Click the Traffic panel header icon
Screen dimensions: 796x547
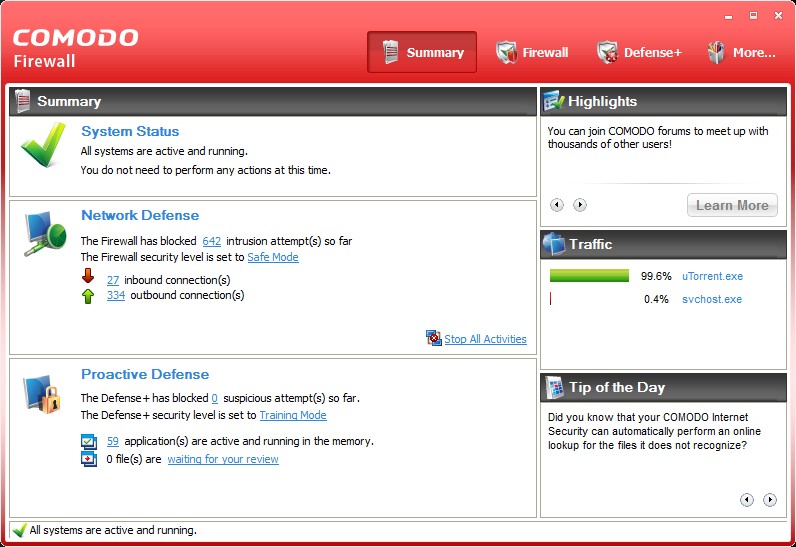click(x=554, y=244)
